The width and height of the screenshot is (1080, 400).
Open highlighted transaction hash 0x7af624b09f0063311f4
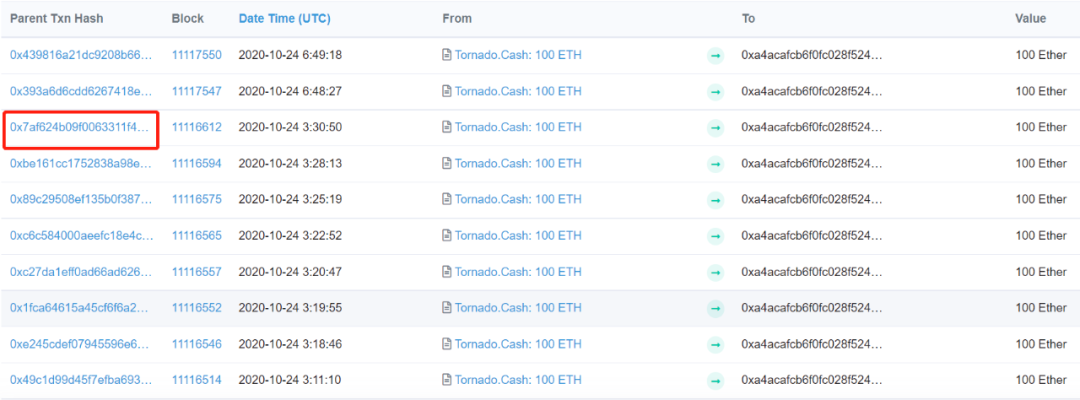80,128
